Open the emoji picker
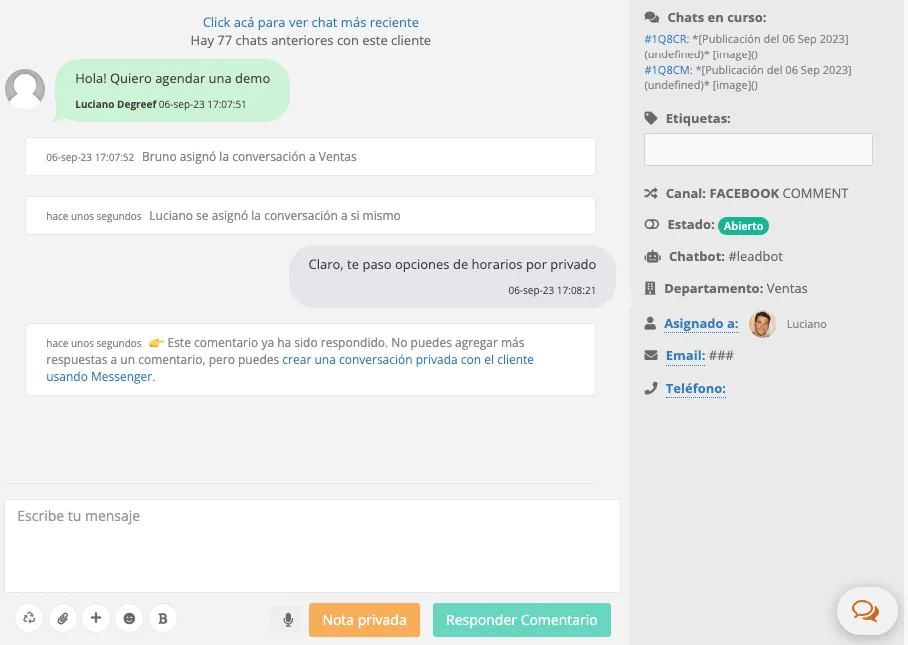 pos(129,618)
